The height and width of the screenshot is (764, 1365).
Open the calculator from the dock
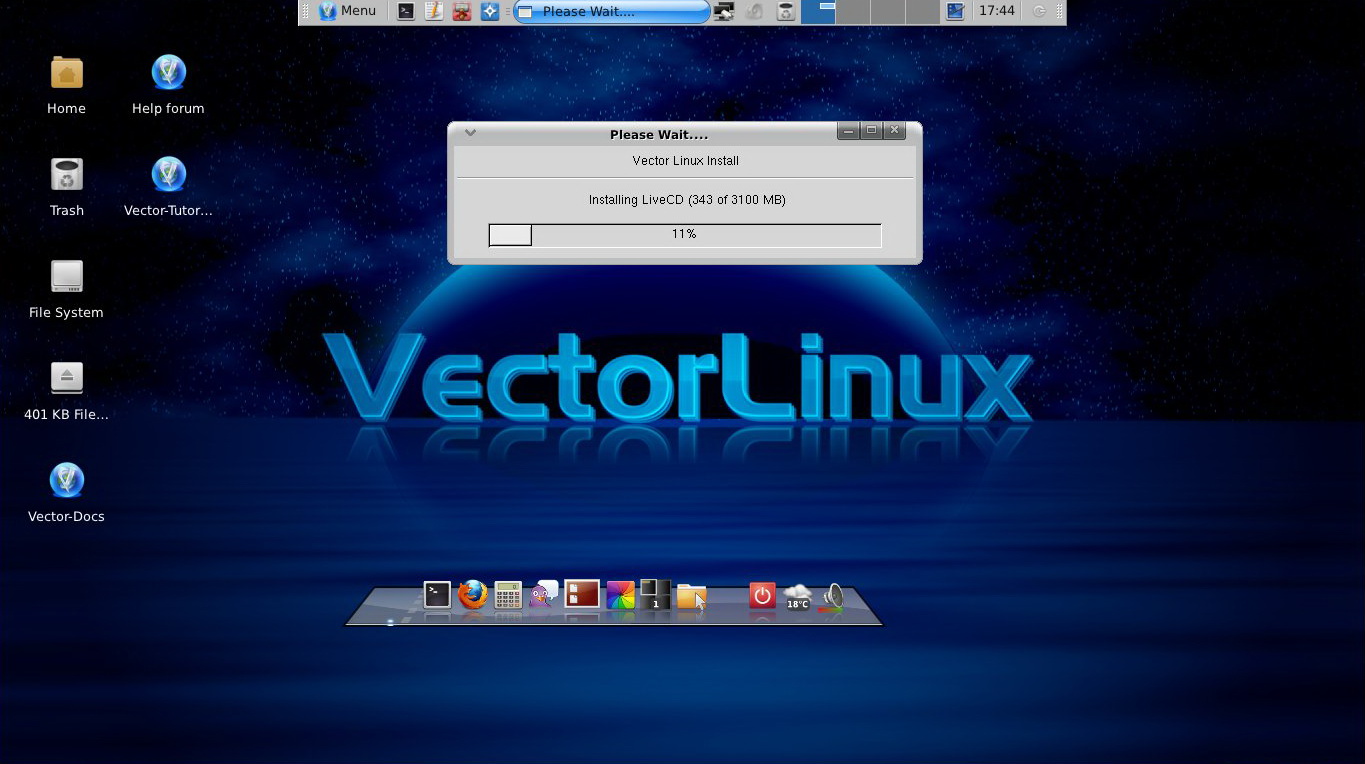pos(508,595)
